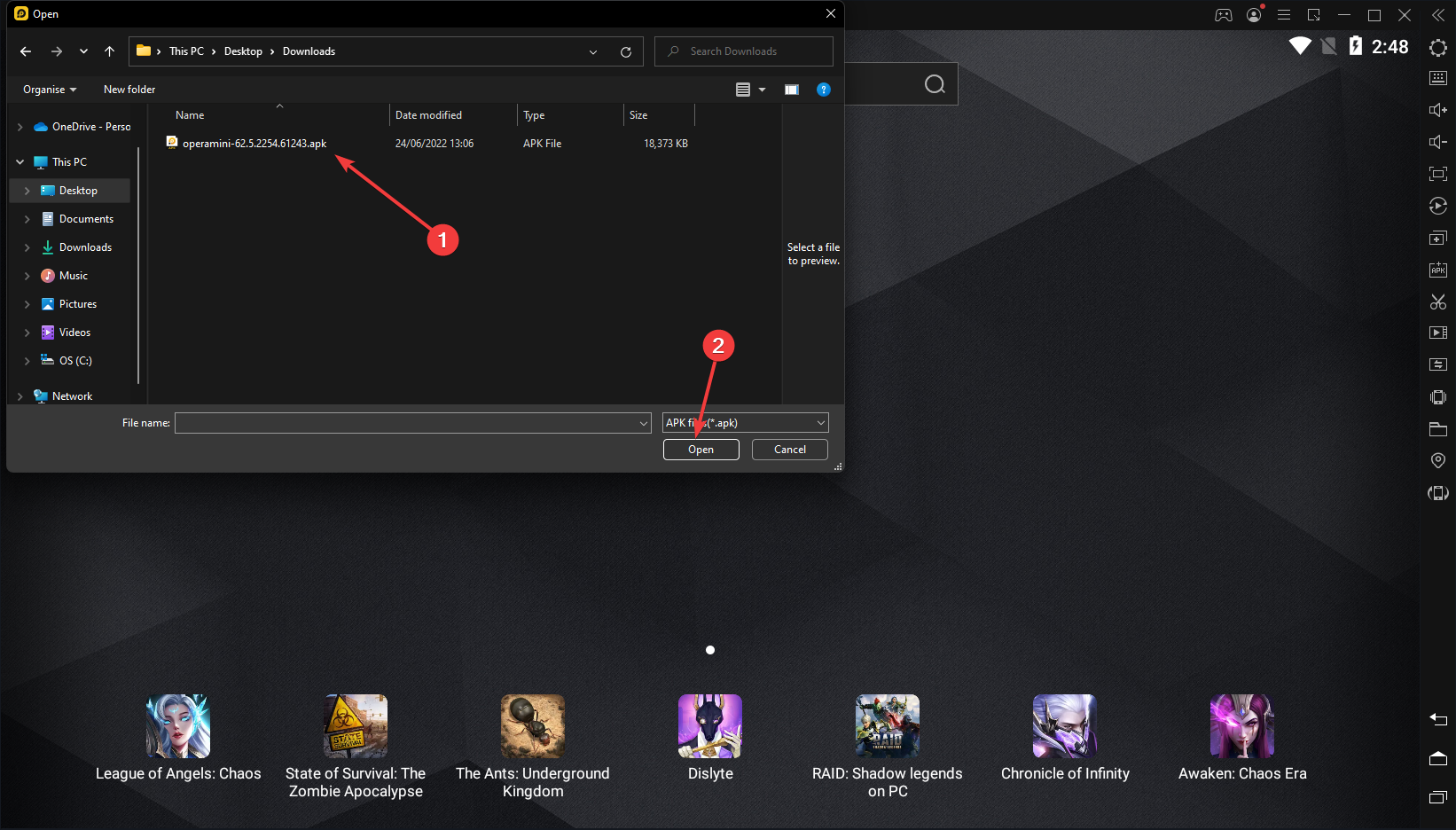The width and height of the screenshot is (1456, 830).
Task: Open the dialog help question icon
Action: coord(824,90)
